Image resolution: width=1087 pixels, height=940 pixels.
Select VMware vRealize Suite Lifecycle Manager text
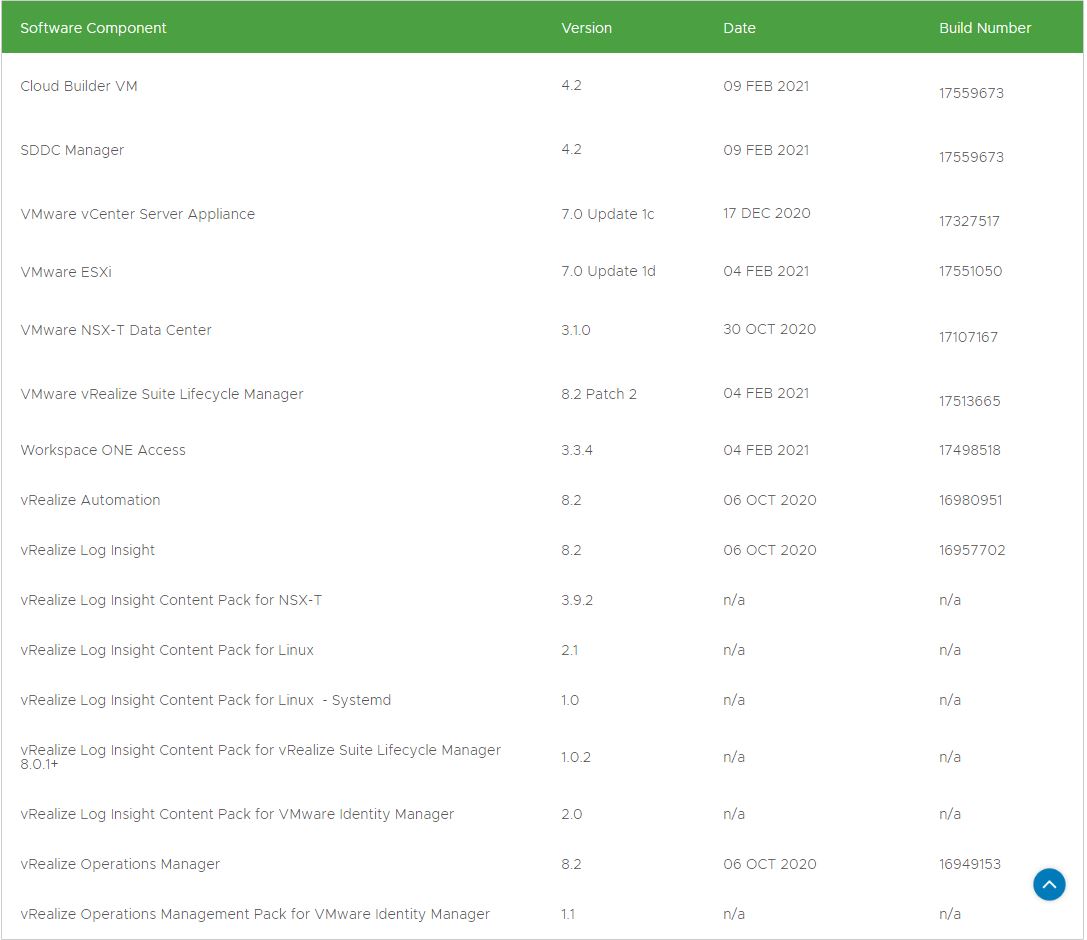click(162, 394)
